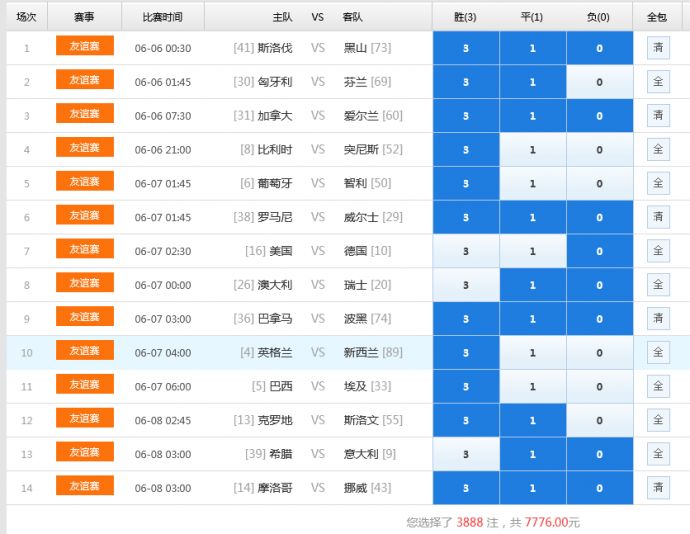Select all outcomes for match 10 英格兰
The height and width of the screenshot is (534, 690).
[x=658, y=352]
